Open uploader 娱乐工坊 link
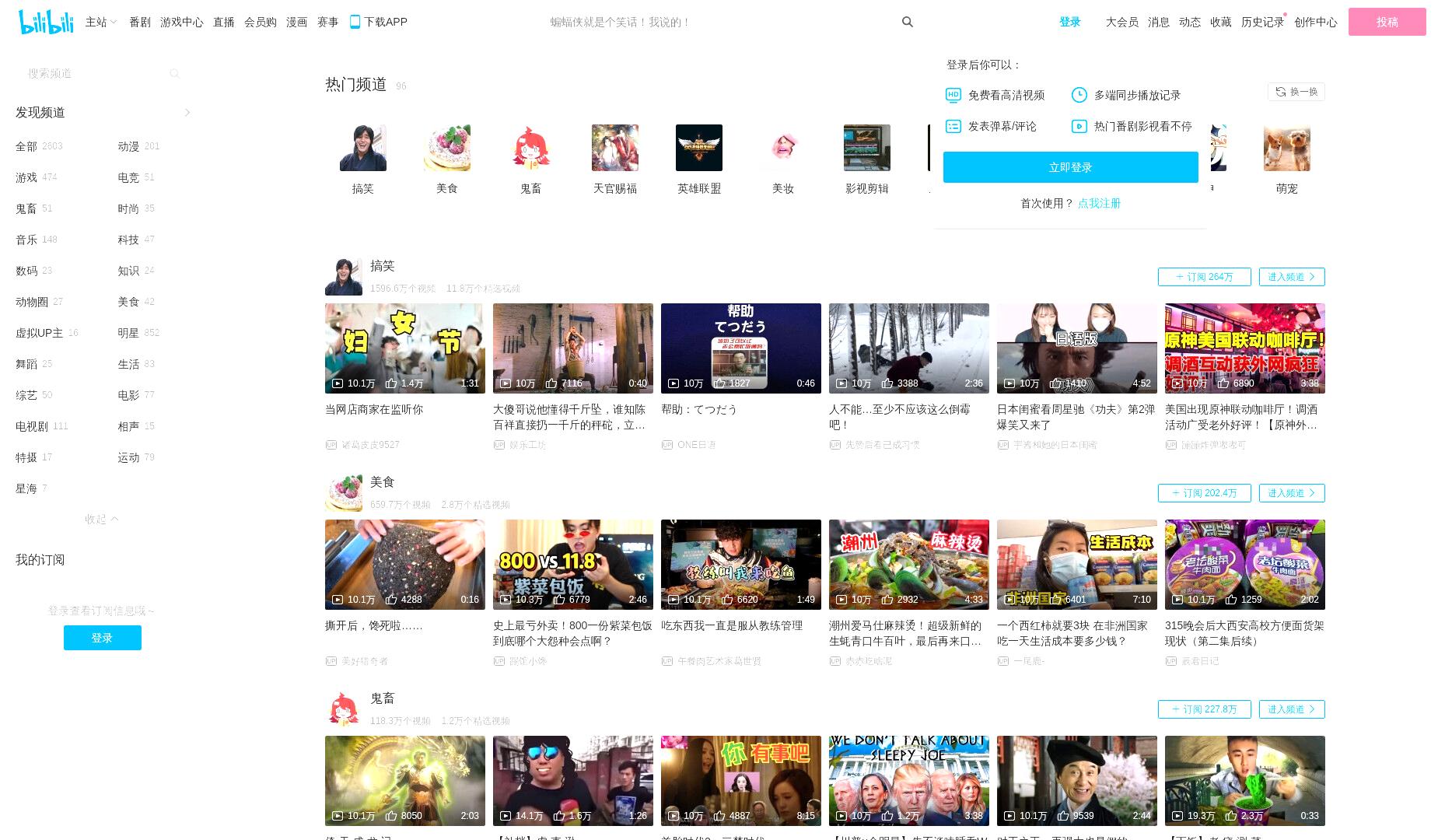The height and width of the screenshot is (840, 1445). click(528, 445)
